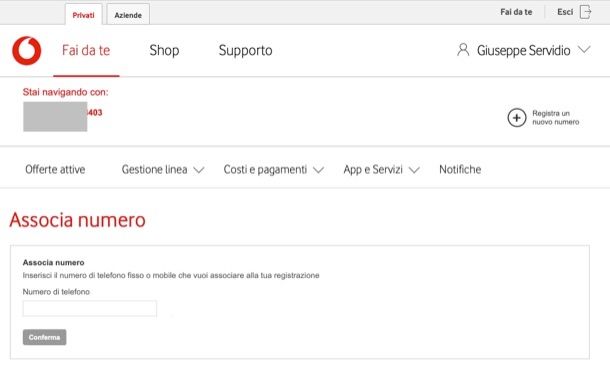
Task: Open the Shop menu
Action: click(x=164, y=51)
